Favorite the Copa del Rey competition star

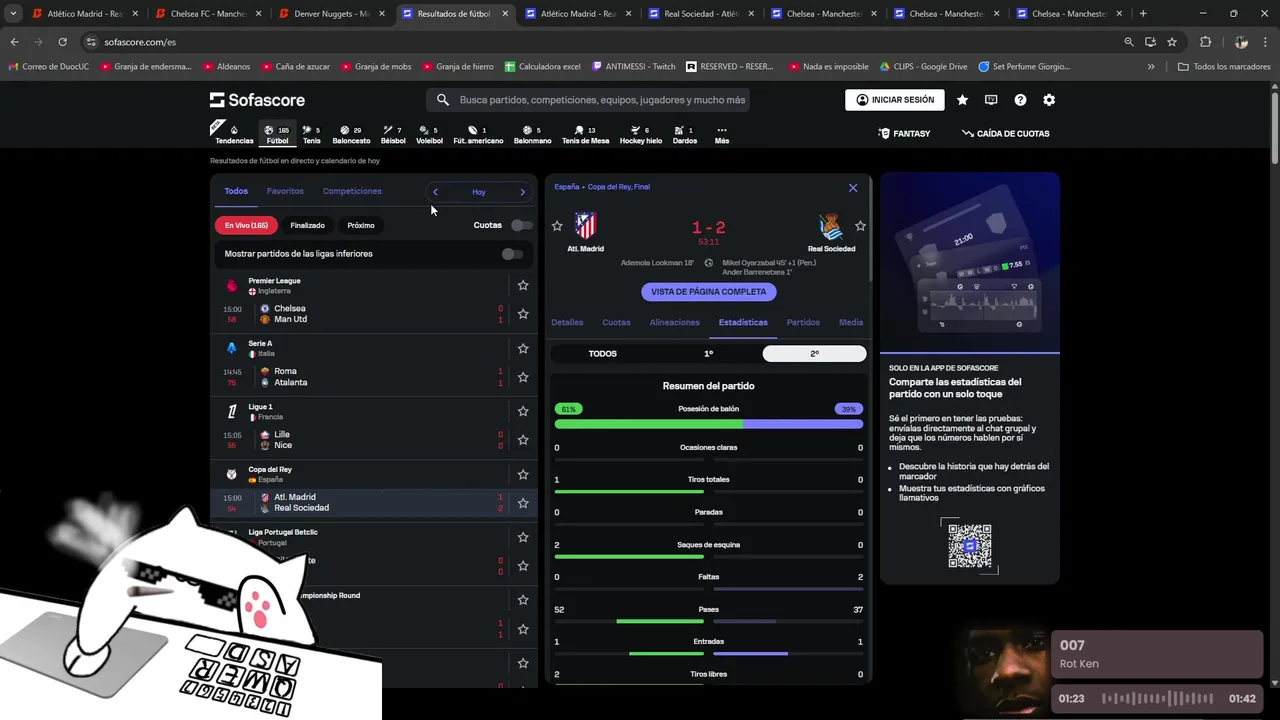pos(523,474)
